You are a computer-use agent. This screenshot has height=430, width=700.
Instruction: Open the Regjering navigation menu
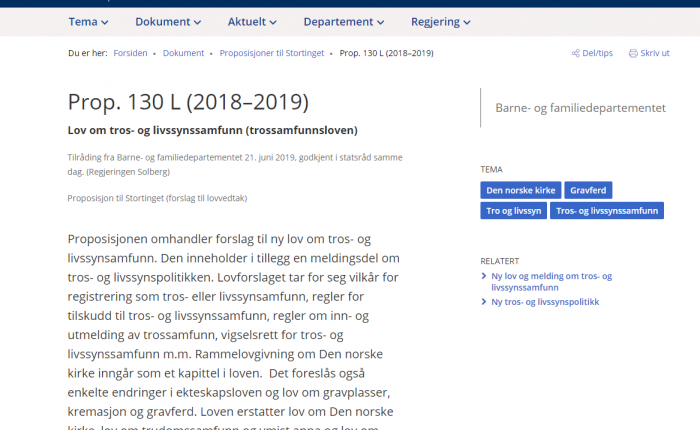(x=441, y=22)
